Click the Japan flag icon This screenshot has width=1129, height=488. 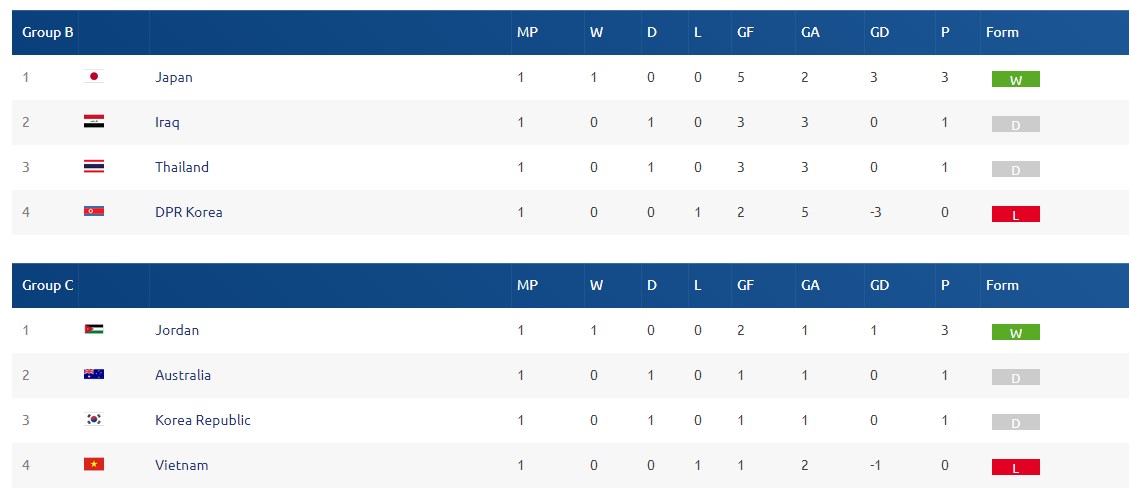pyautogui.click(x=94, y=77)
